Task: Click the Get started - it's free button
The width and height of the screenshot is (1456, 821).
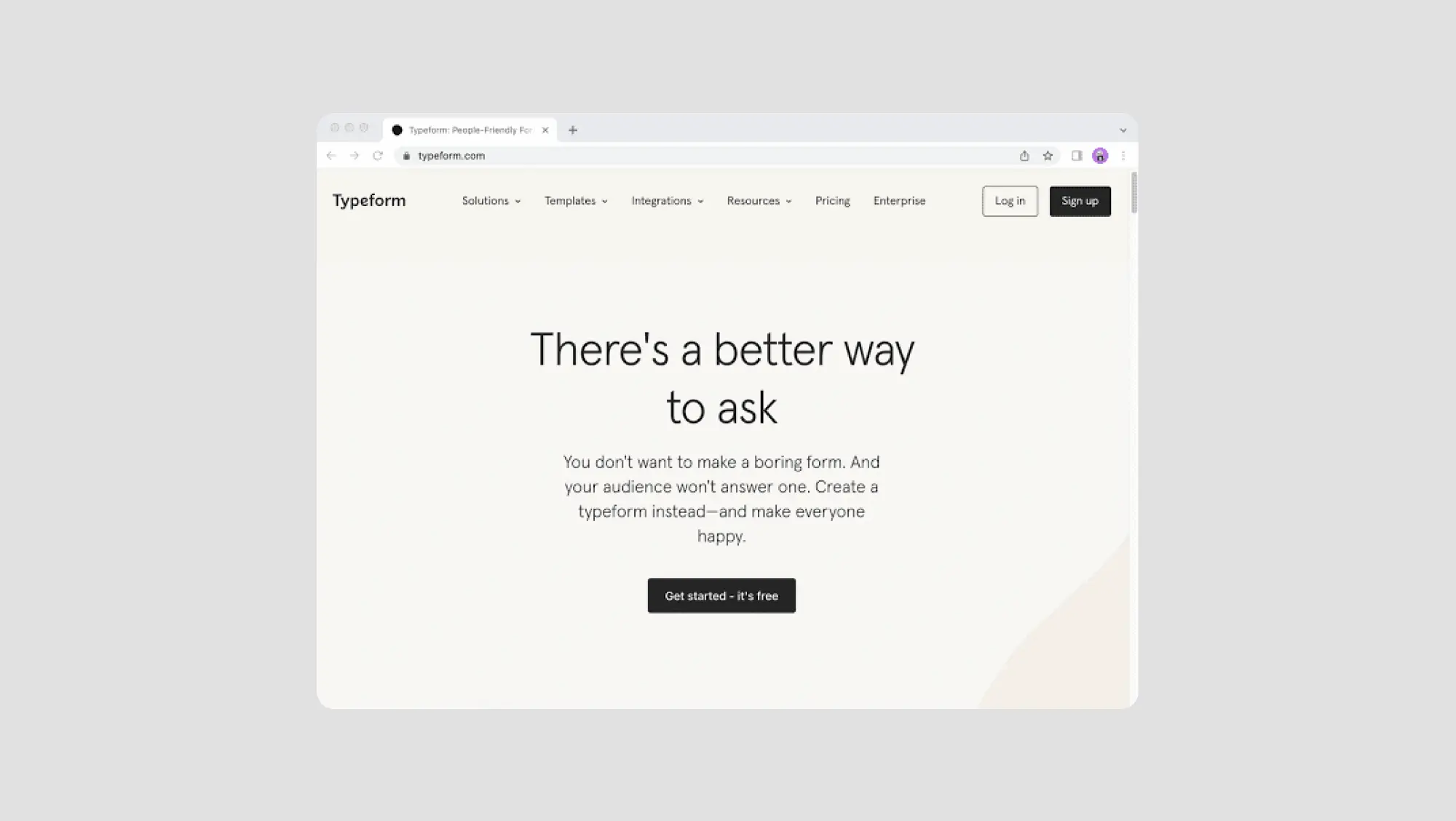Action: [x=721, y=595]
